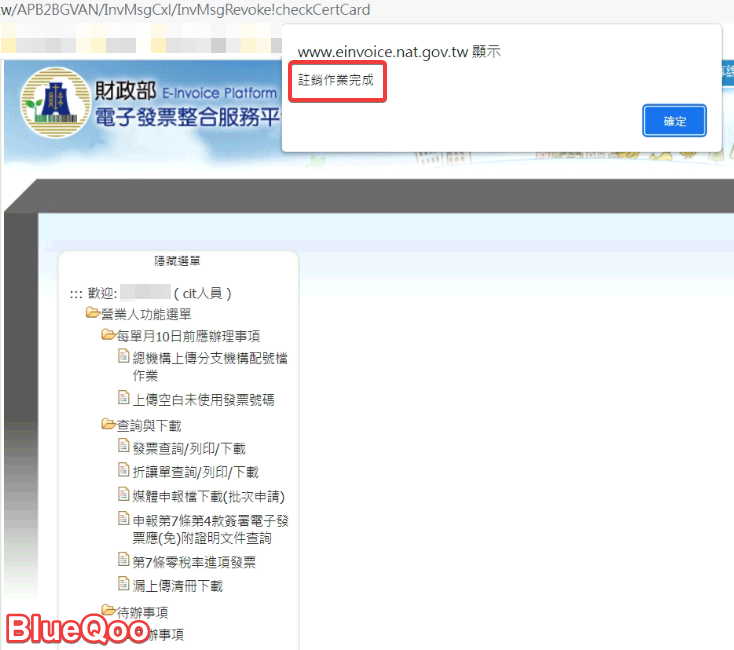Collapse the 營業人功能選單 folder
The image size is (734, 650).
click(94, 314)
